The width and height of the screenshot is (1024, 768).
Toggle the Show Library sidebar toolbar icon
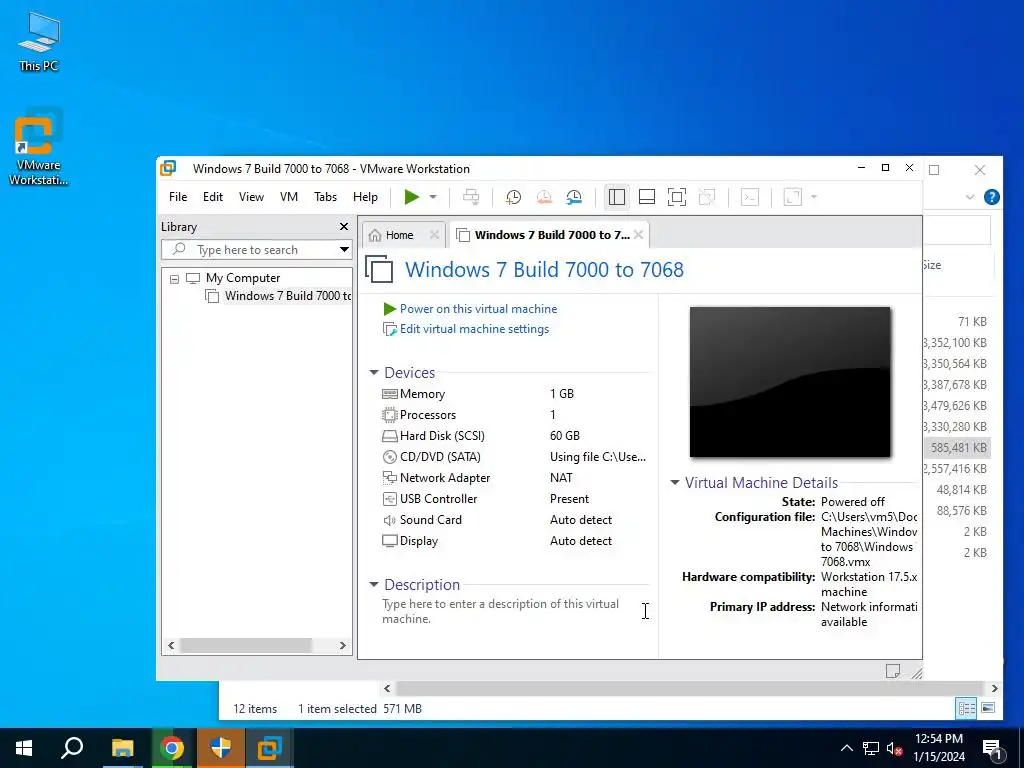point(616,197)
